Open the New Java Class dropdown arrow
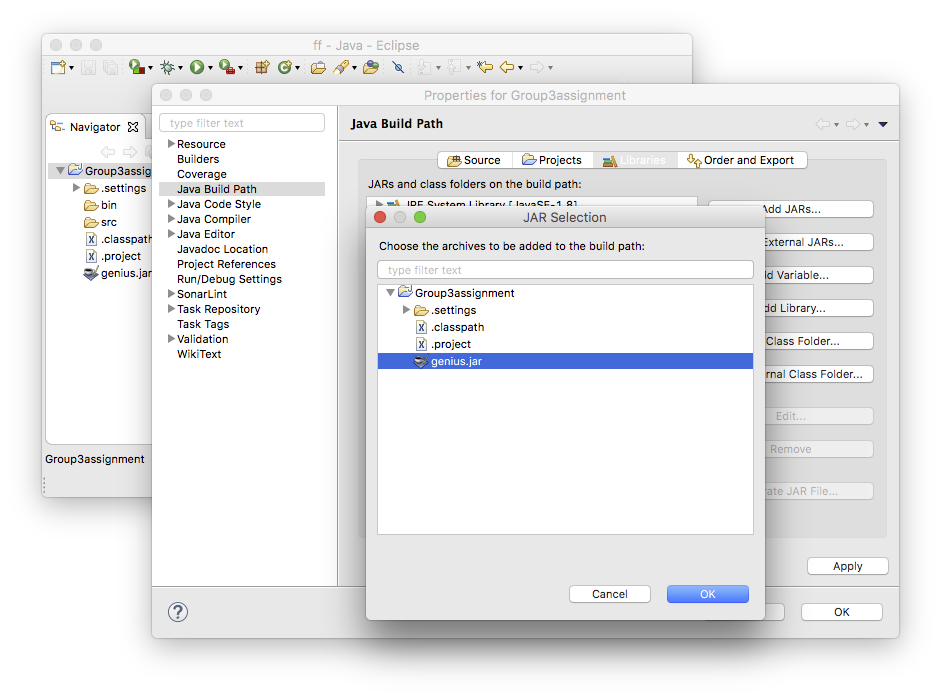Image resolution: width=941 pixels, height=700 pixels. (297, 68)
